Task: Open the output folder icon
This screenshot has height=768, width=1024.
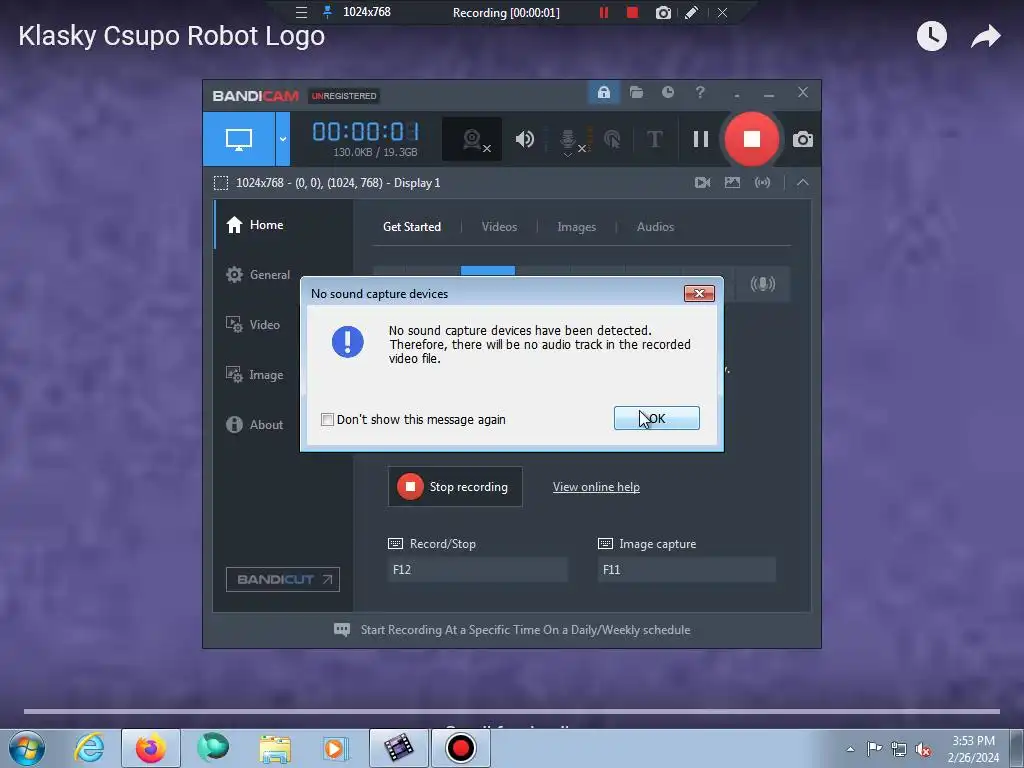Action: point(636,93)
